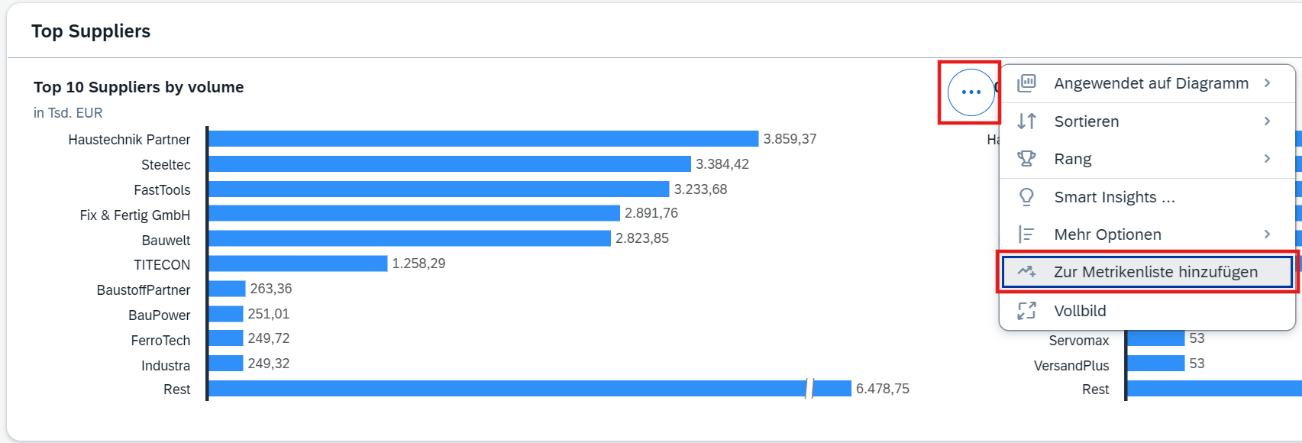Click the Vollbild fullscreen icon
1302x443 pixels.
click(x=1026, y=311)
